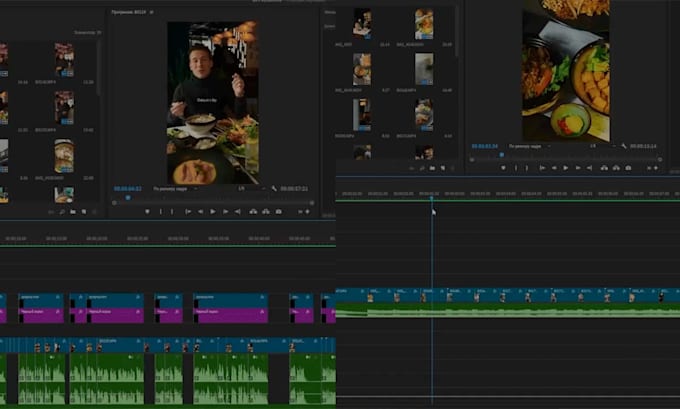Click Lift button in right program monitor
Viewport: 680px width, 409px height.
[604, 168]
